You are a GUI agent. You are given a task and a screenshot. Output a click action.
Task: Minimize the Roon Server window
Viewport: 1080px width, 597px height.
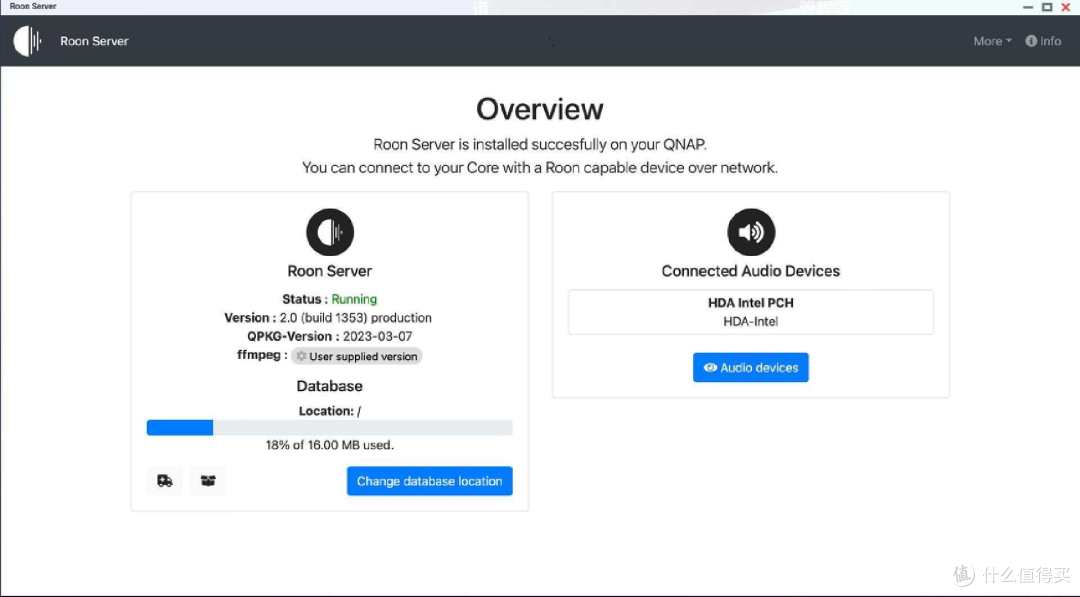(1028, 7)
